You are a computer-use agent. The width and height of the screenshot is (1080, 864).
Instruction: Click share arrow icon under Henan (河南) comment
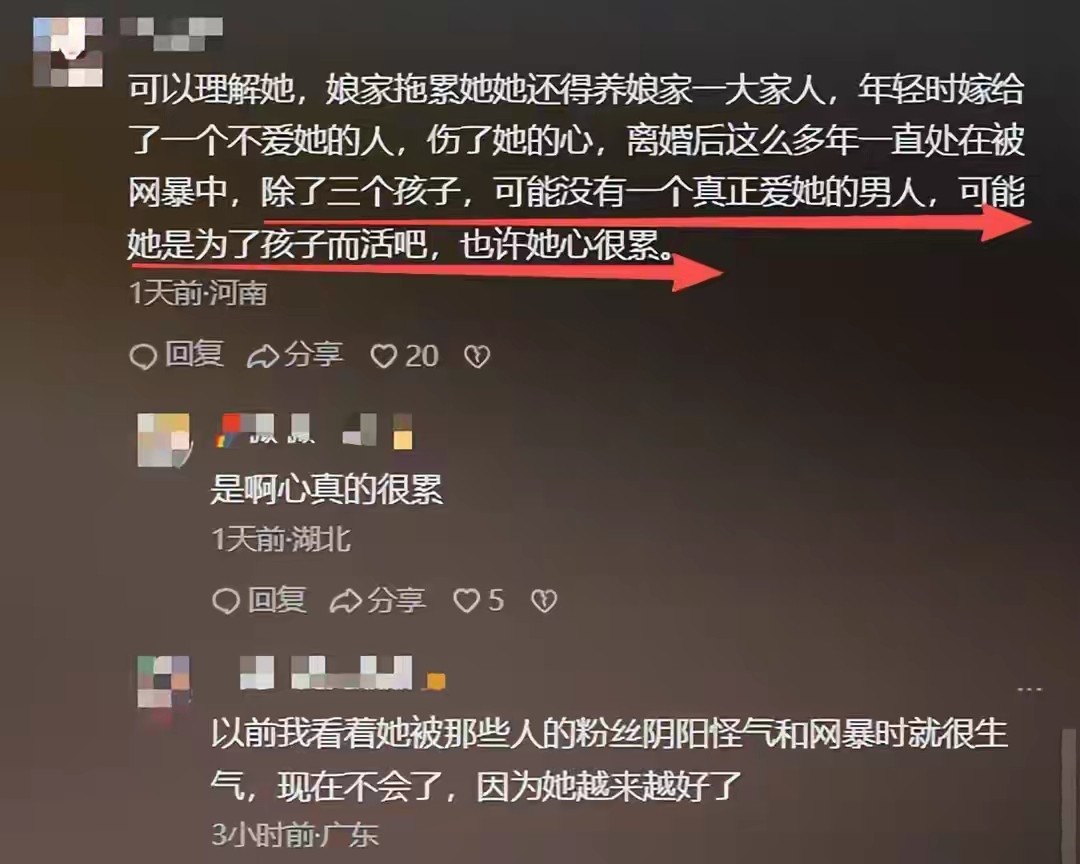pyautogui.click(x=262, y=356)
